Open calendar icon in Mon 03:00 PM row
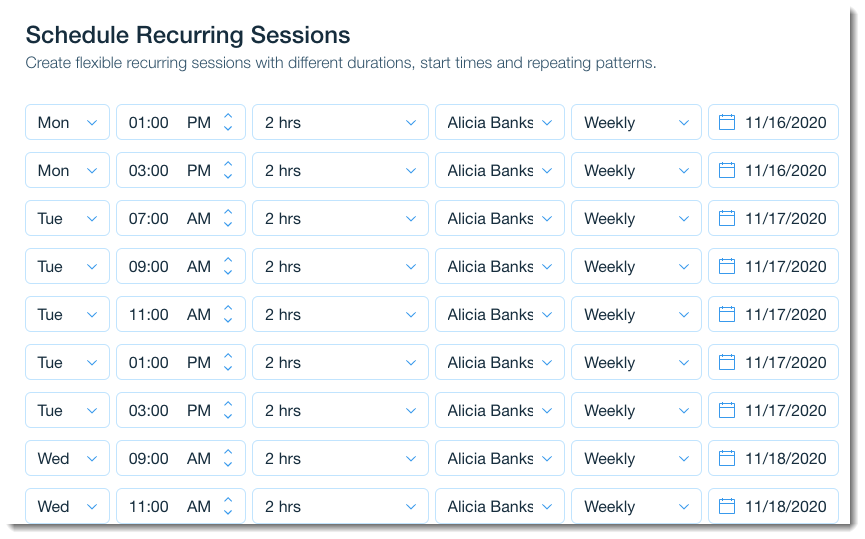This screenshot has height=539, width=865. [727, 170]
